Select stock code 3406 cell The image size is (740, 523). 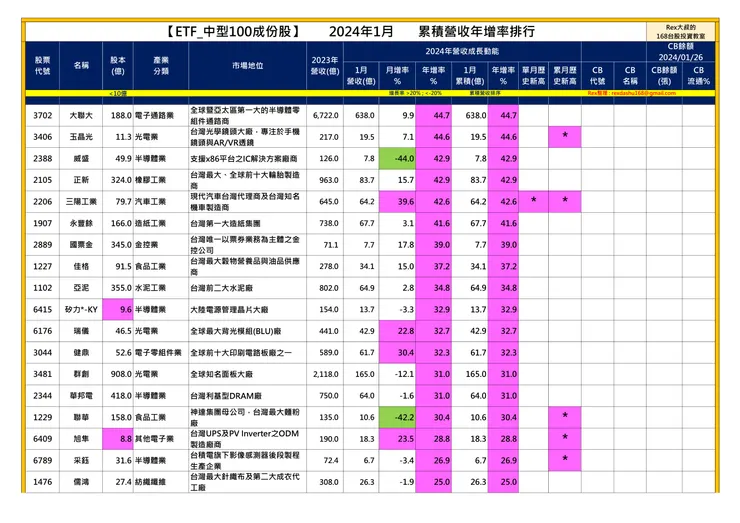click(42, 137)
